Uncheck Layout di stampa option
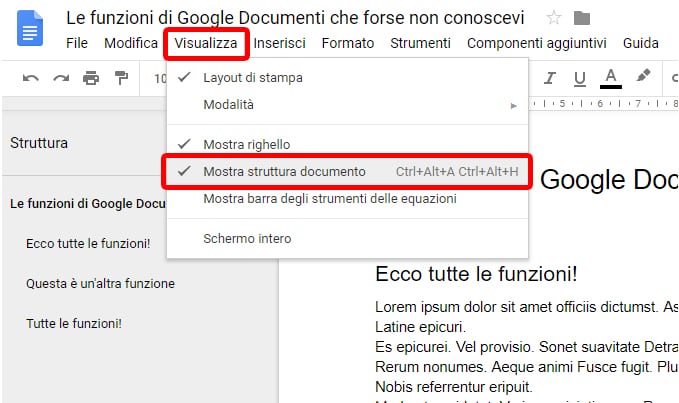 click(252, 78)
